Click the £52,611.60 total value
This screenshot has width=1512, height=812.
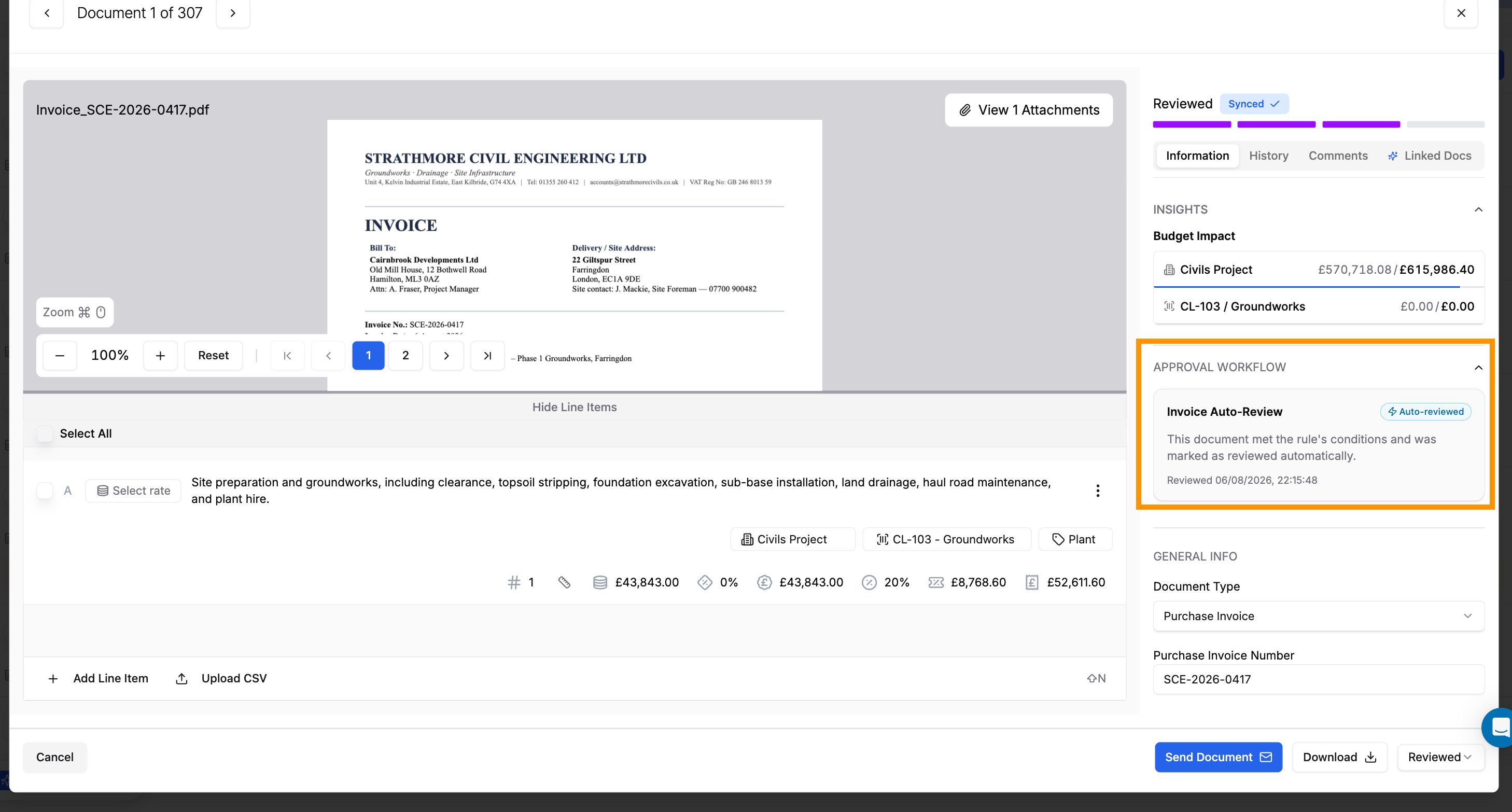1076,582
